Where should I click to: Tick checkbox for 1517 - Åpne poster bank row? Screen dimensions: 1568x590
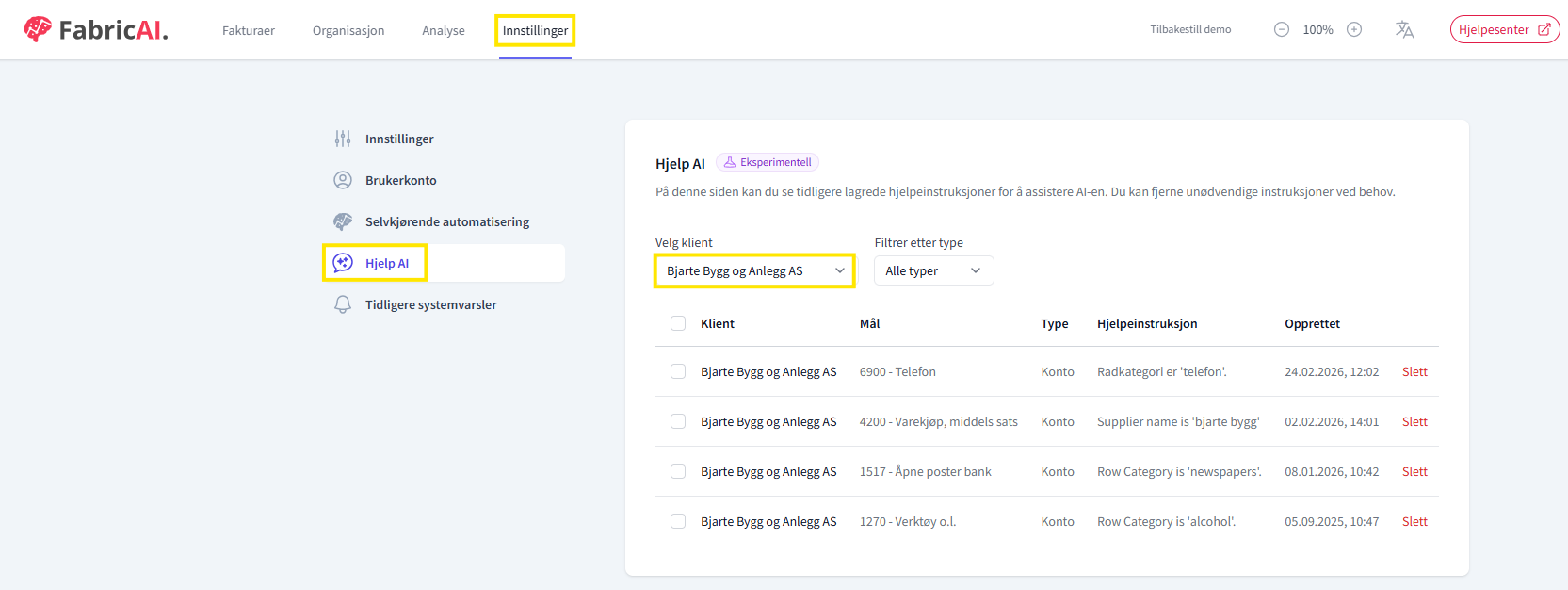point(678,471)
